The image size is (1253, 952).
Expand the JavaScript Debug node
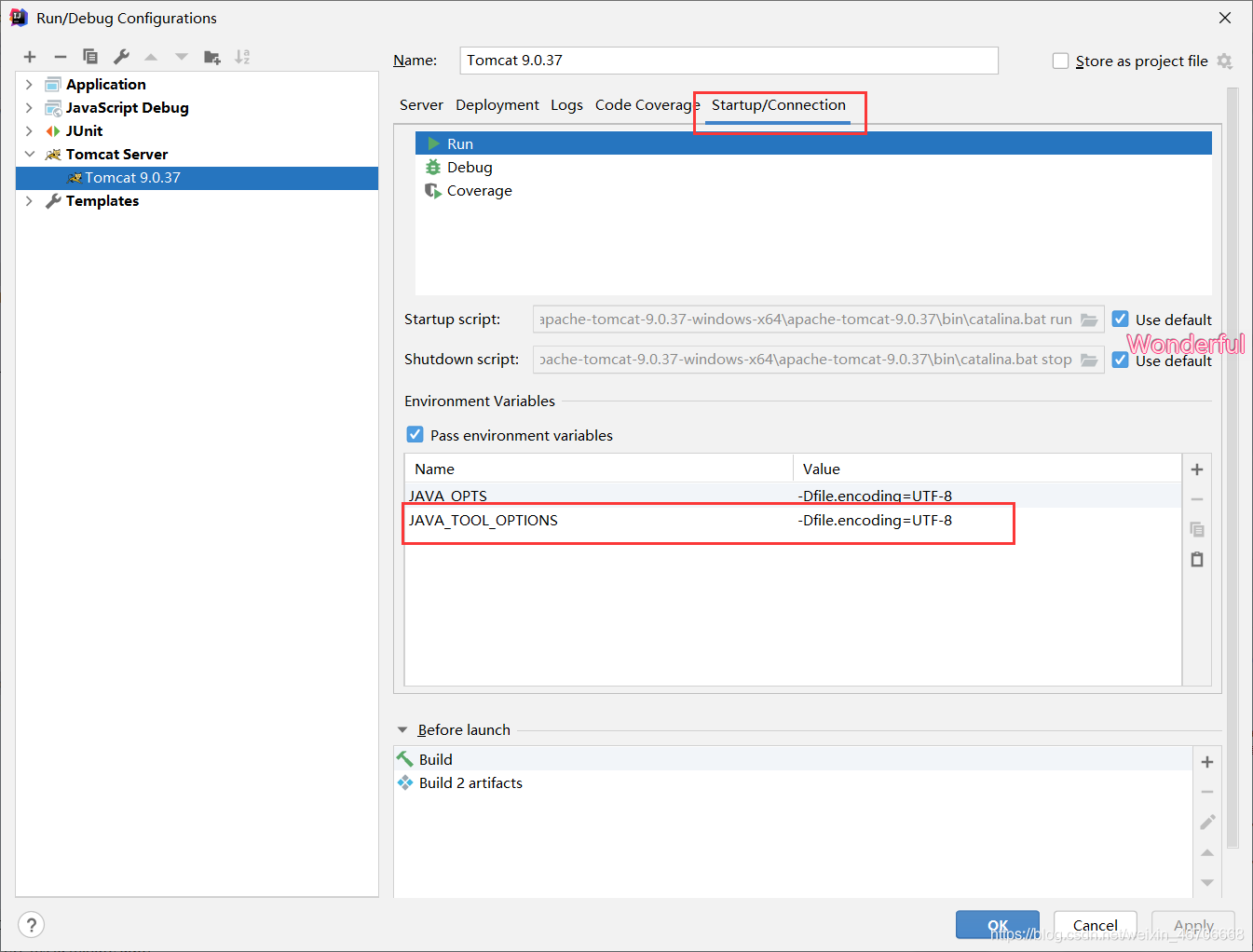click(x=29, y=107)
